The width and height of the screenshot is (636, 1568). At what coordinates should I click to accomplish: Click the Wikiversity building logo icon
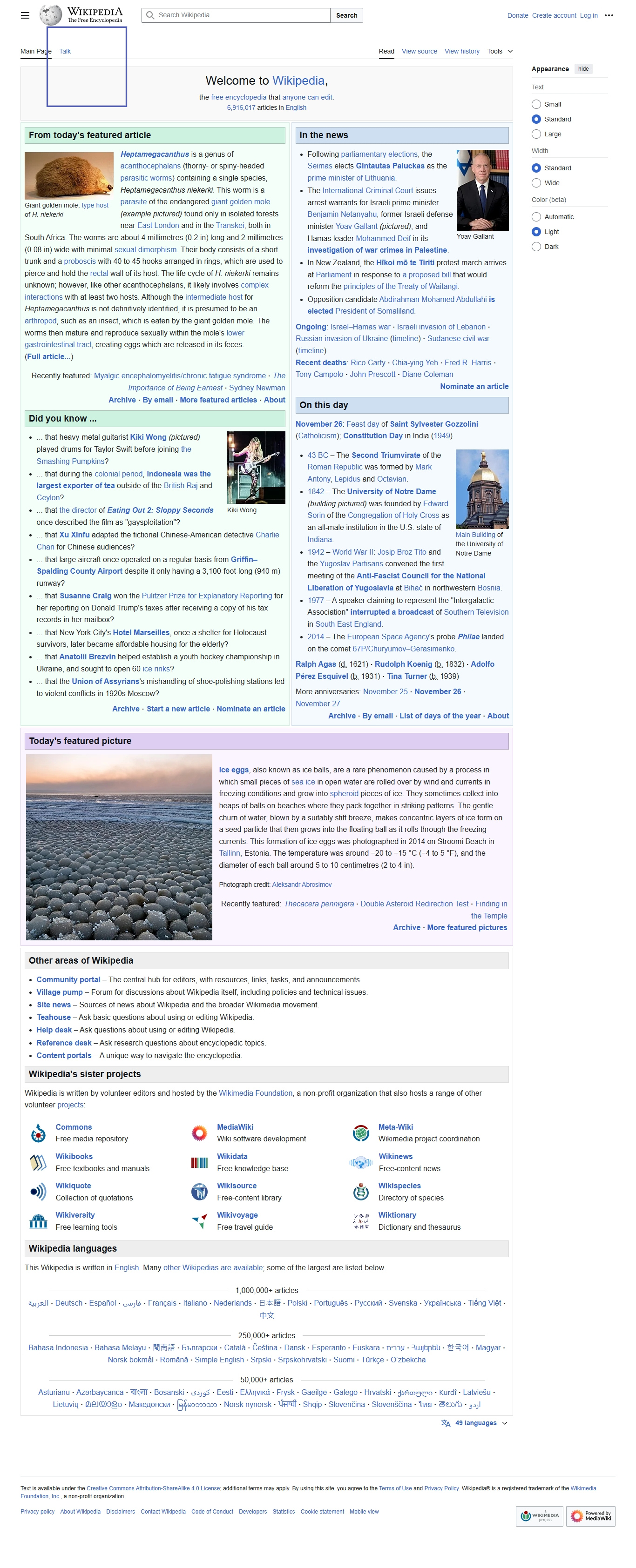tap(38, 1220)
